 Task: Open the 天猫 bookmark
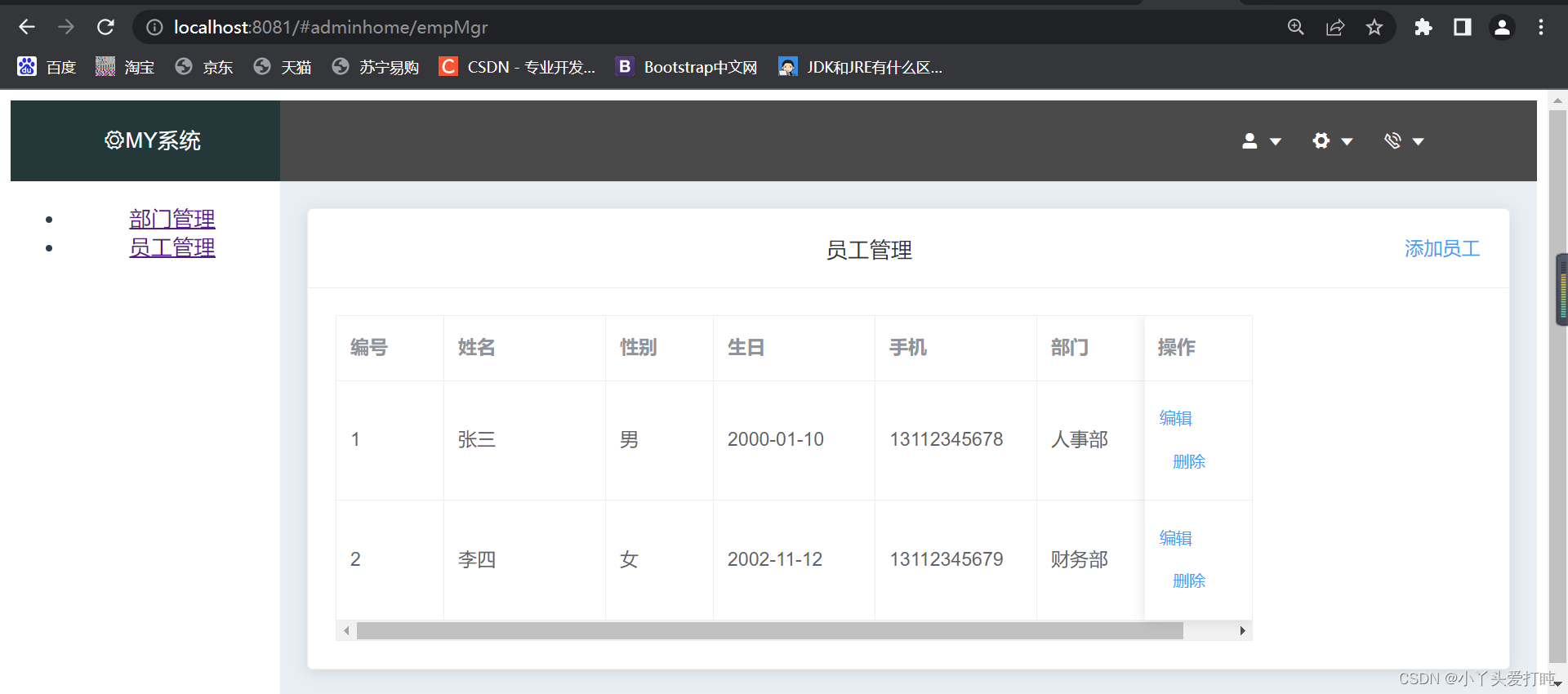[x=283, y=67]
